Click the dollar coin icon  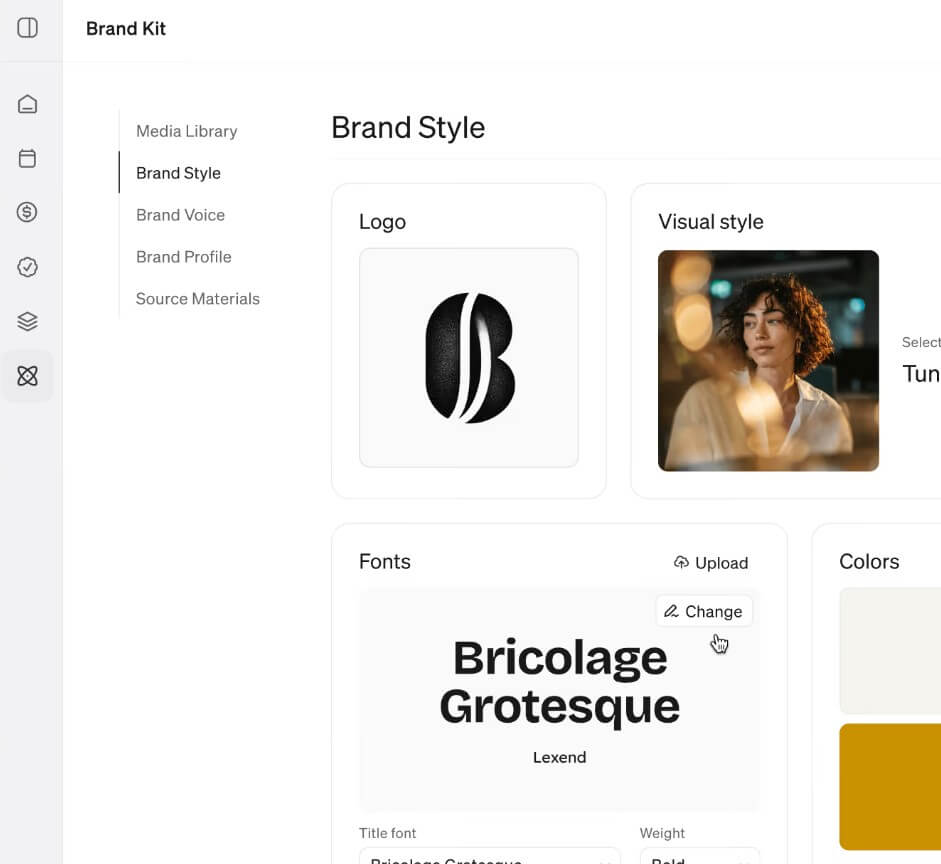(x=28, y=212)
